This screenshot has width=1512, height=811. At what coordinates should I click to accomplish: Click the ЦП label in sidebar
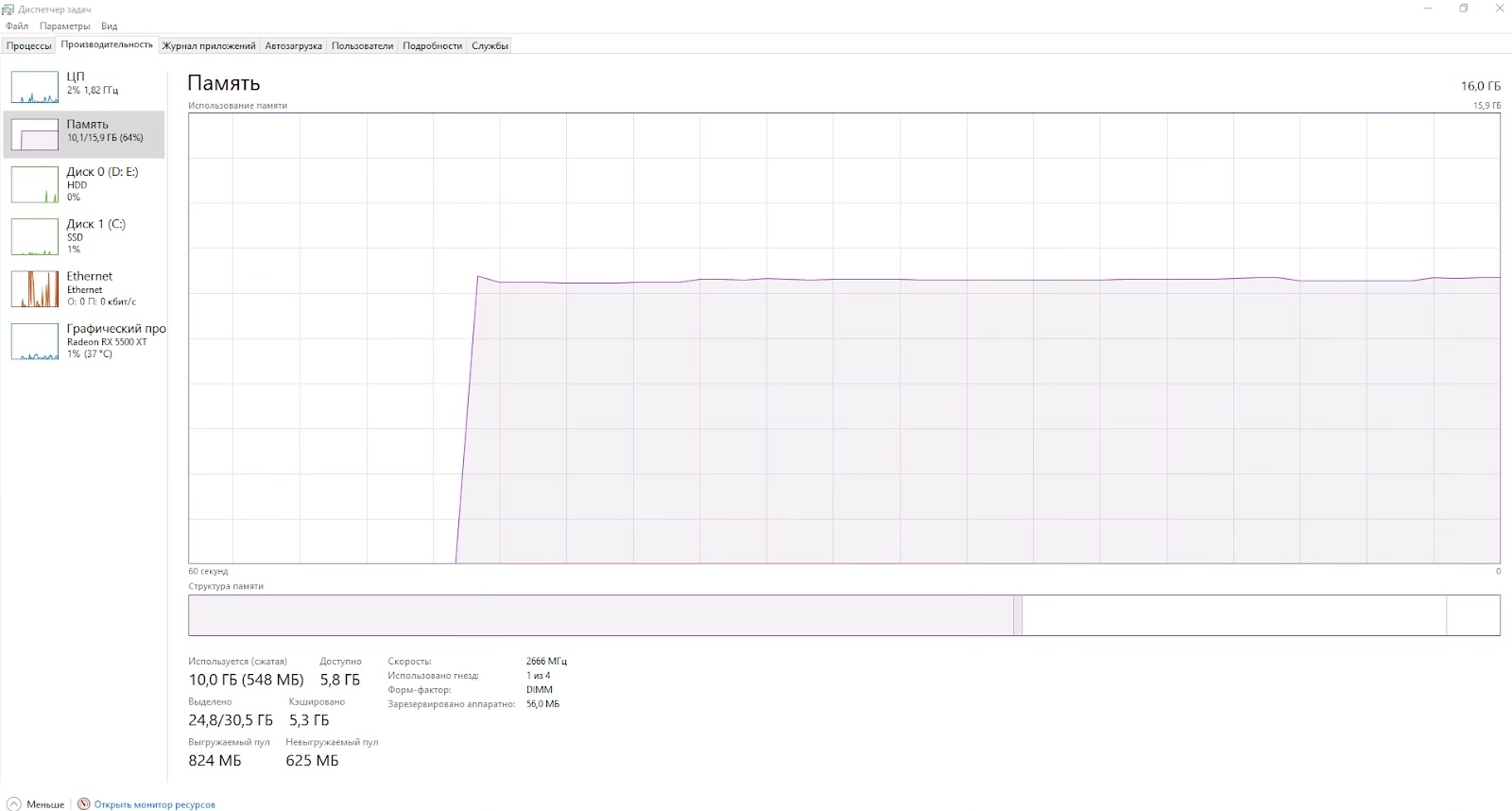[76, 77]
